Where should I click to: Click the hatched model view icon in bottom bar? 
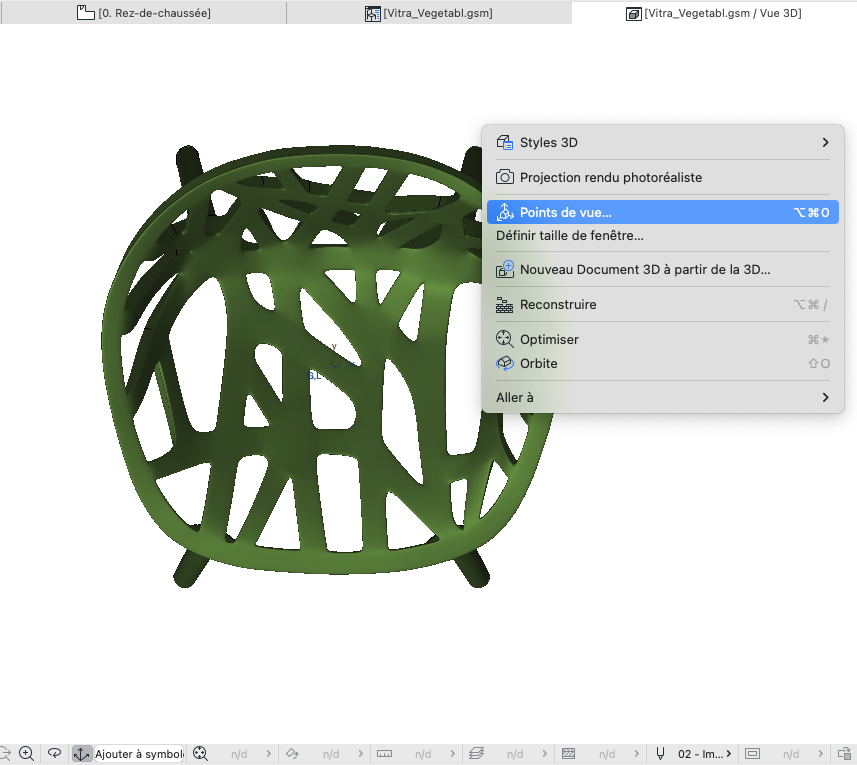point(568,754)
